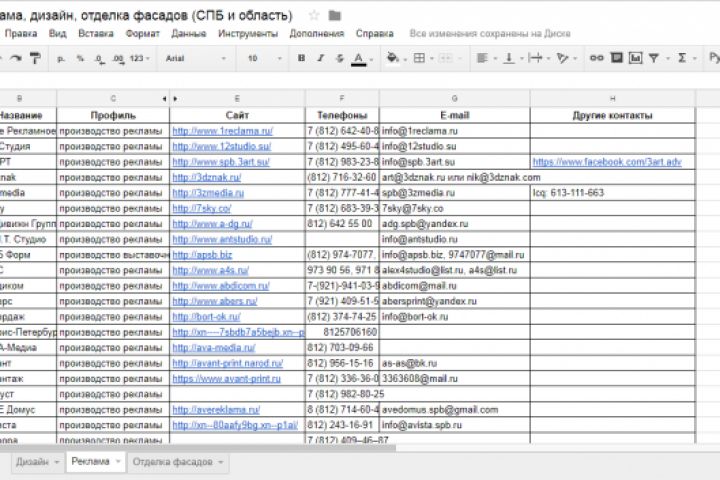Screen dimensions: 720x480
Task: Open the Инструменты menu
Action: pos(248,34)
